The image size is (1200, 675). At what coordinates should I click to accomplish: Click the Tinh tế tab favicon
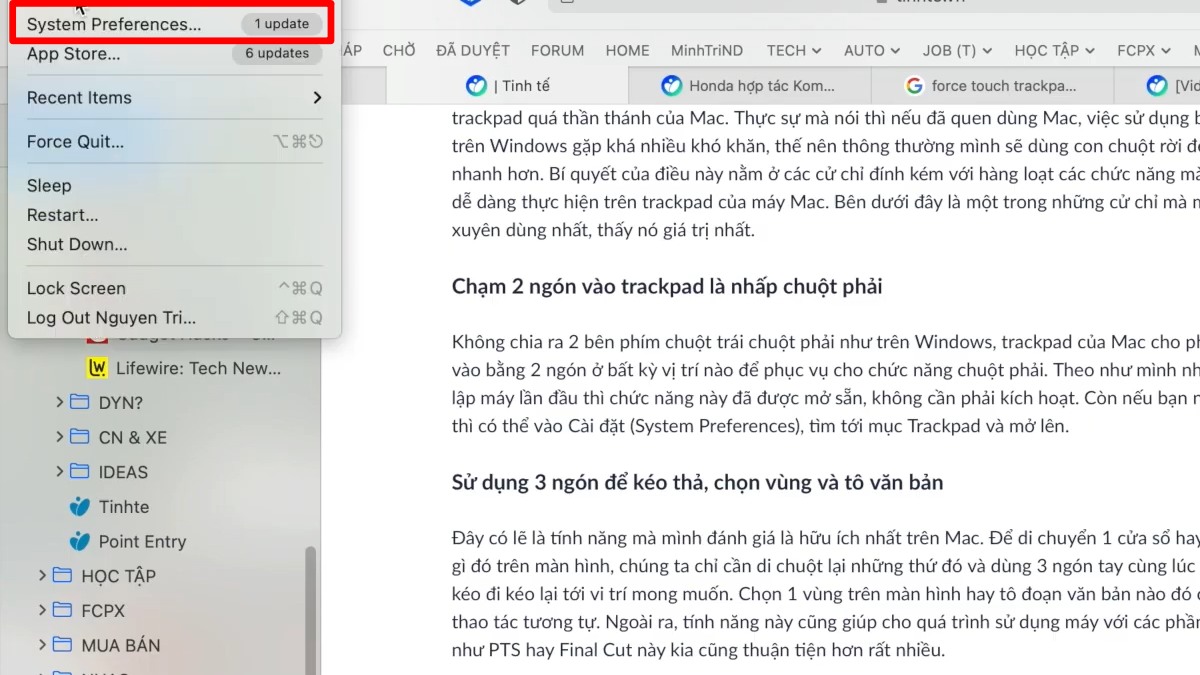point(476,86)
